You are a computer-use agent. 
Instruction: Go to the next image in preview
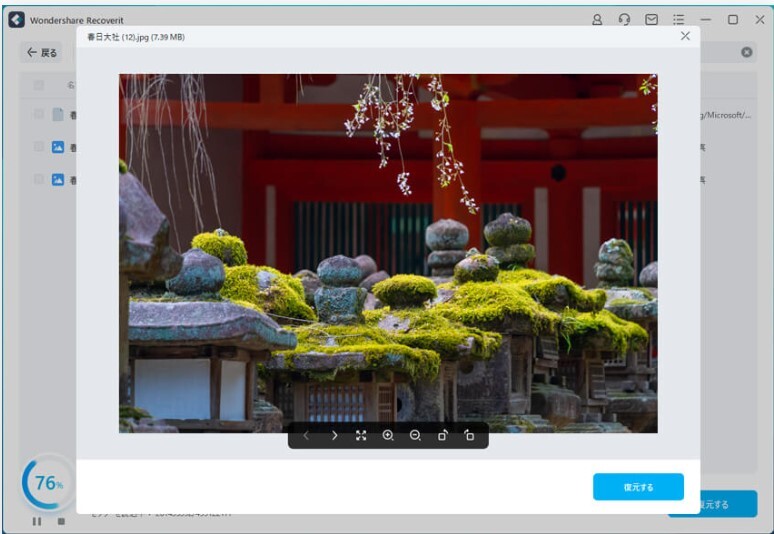tap(334, 436)
